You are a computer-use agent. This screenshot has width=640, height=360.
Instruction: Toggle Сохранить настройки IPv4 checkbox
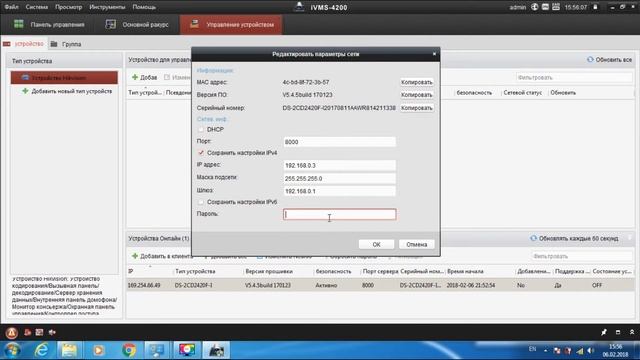[201, 153]
